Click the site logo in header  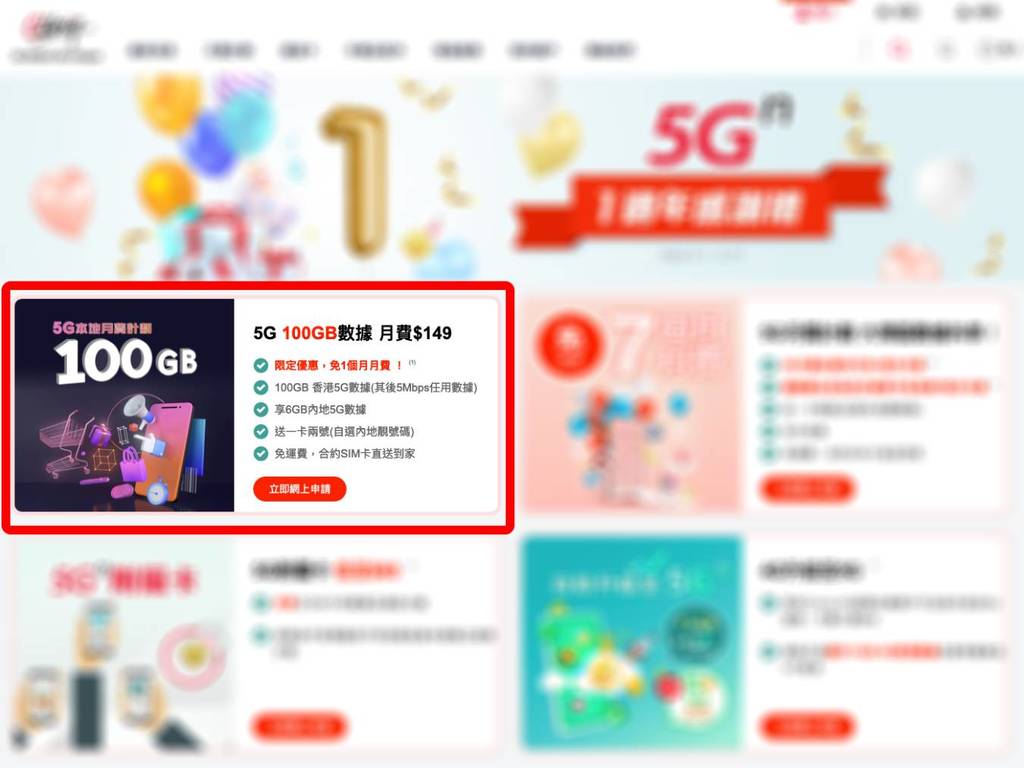(56, 39)
